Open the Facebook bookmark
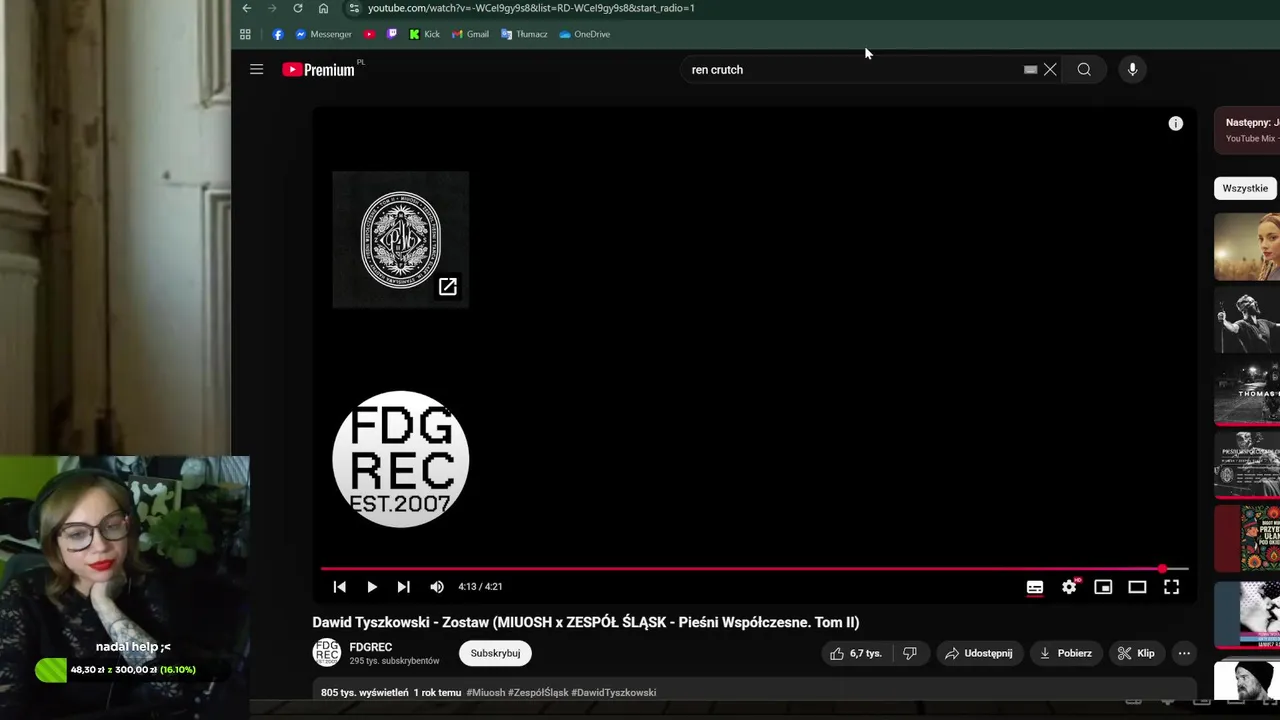Image resolution: width=1280 pixels, height=720 pixels. [278, 34]
